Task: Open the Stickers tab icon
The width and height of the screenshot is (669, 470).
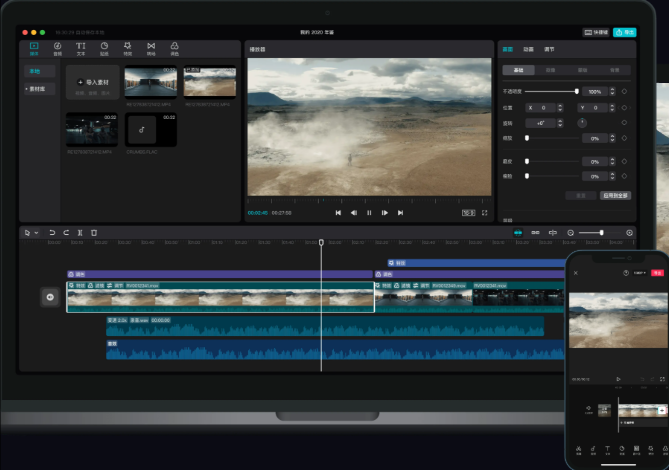Action: (x=104, y=48)
